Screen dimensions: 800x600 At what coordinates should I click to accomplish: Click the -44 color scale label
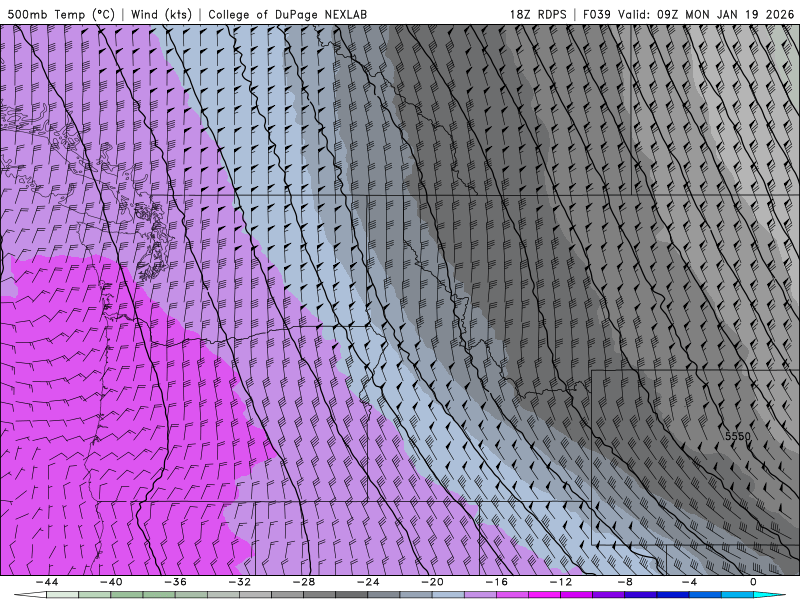point(47,582)
